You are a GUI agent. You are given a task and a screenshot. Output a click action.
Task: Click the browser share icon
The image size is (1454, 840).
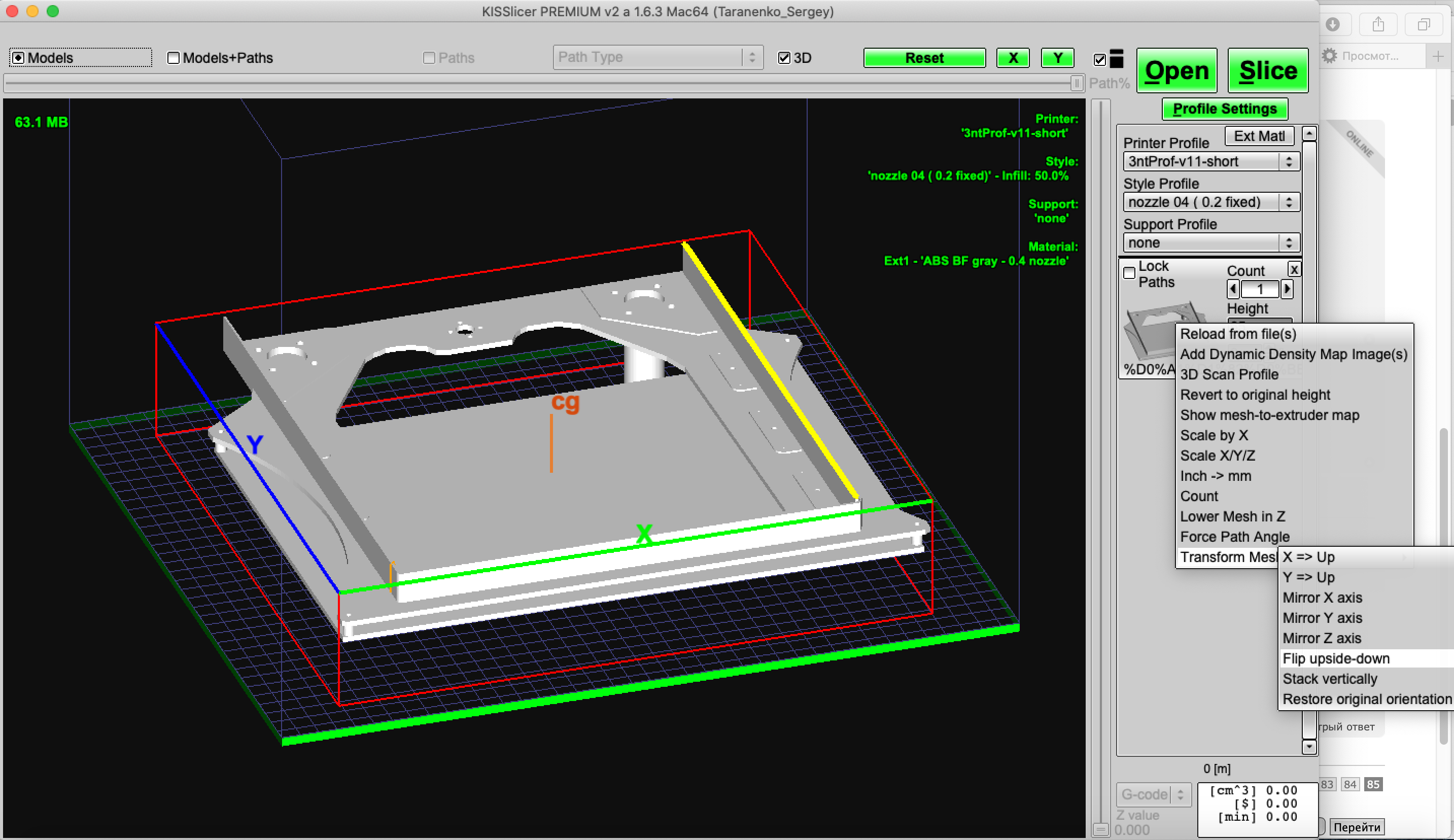tap(1378, 24)
